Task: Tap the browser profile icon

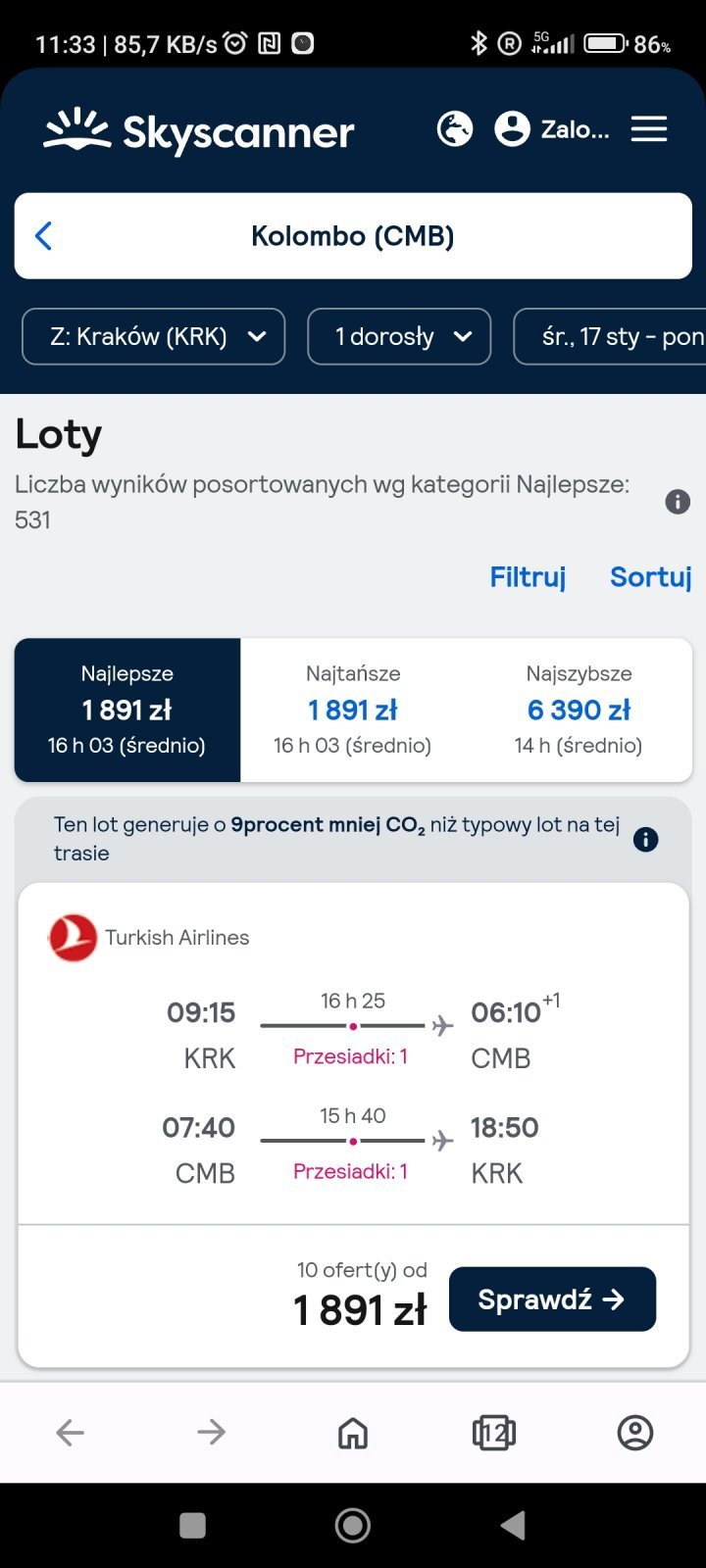Action: point(635,1433)
